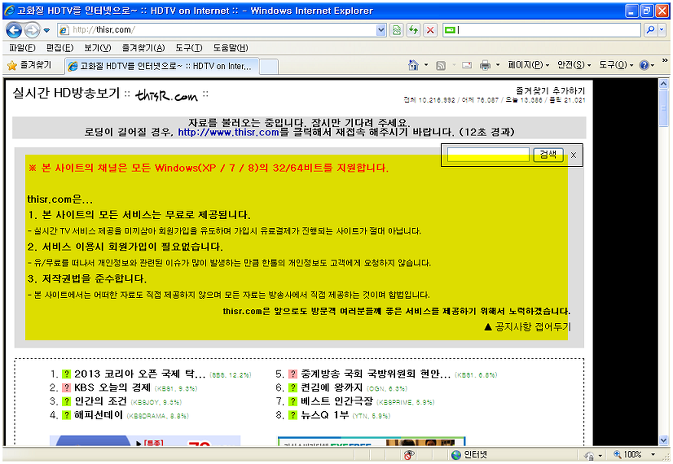Image resolution: width=673 pixels, height=464 pixels.
Task: Click the vertical scrollbar down arrow
Action: tap(664, 440)
